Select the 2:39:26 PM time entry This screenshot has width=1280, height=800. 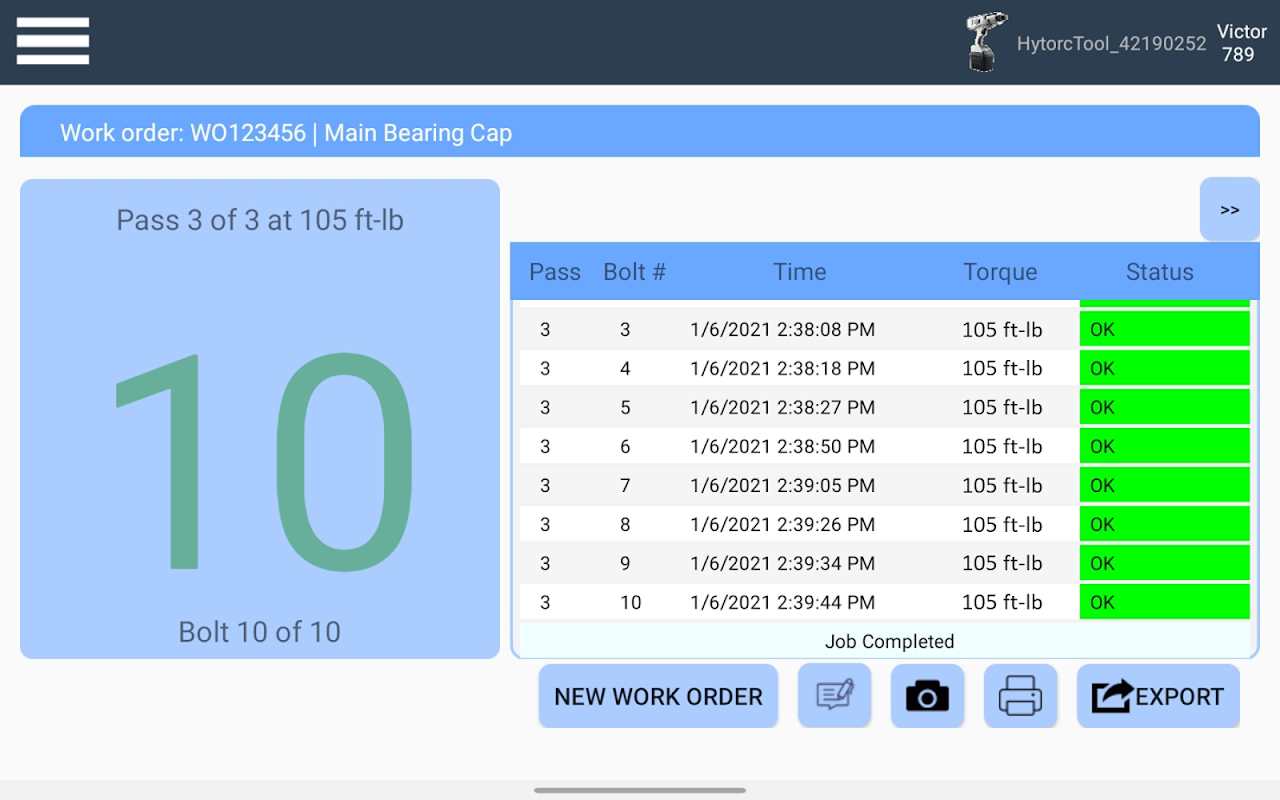click(x=782, y=524)
